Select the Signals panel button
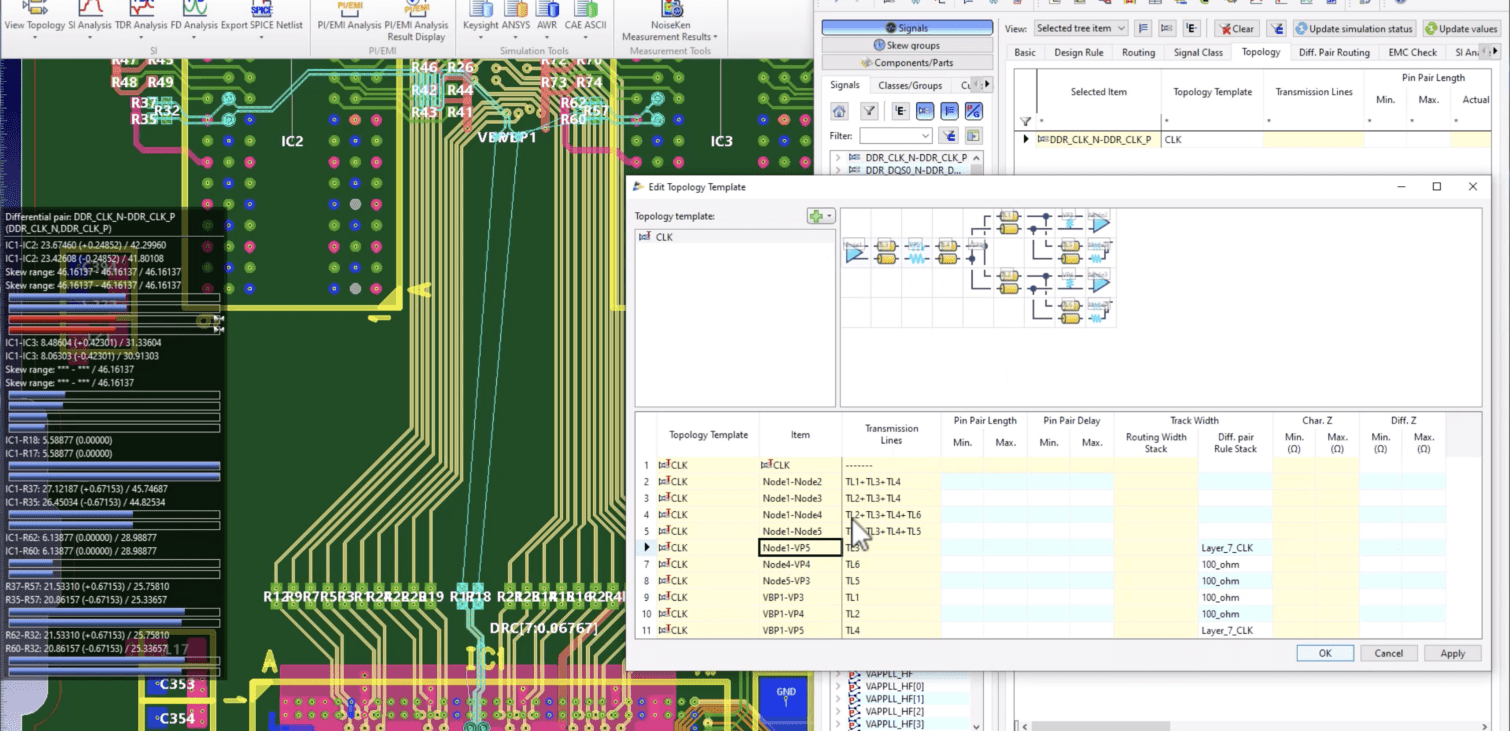The height and width of the screenshot is (731, 1510). tap(907, 28)
